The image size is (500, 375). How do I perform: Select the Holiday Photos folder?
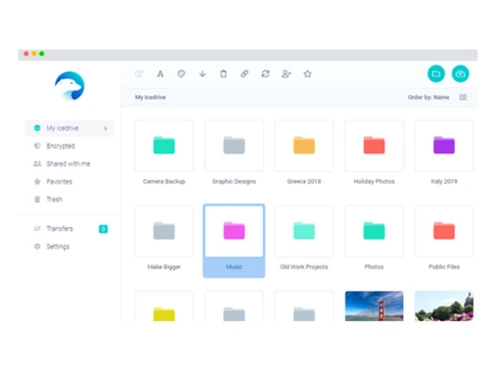click(374, 146)
